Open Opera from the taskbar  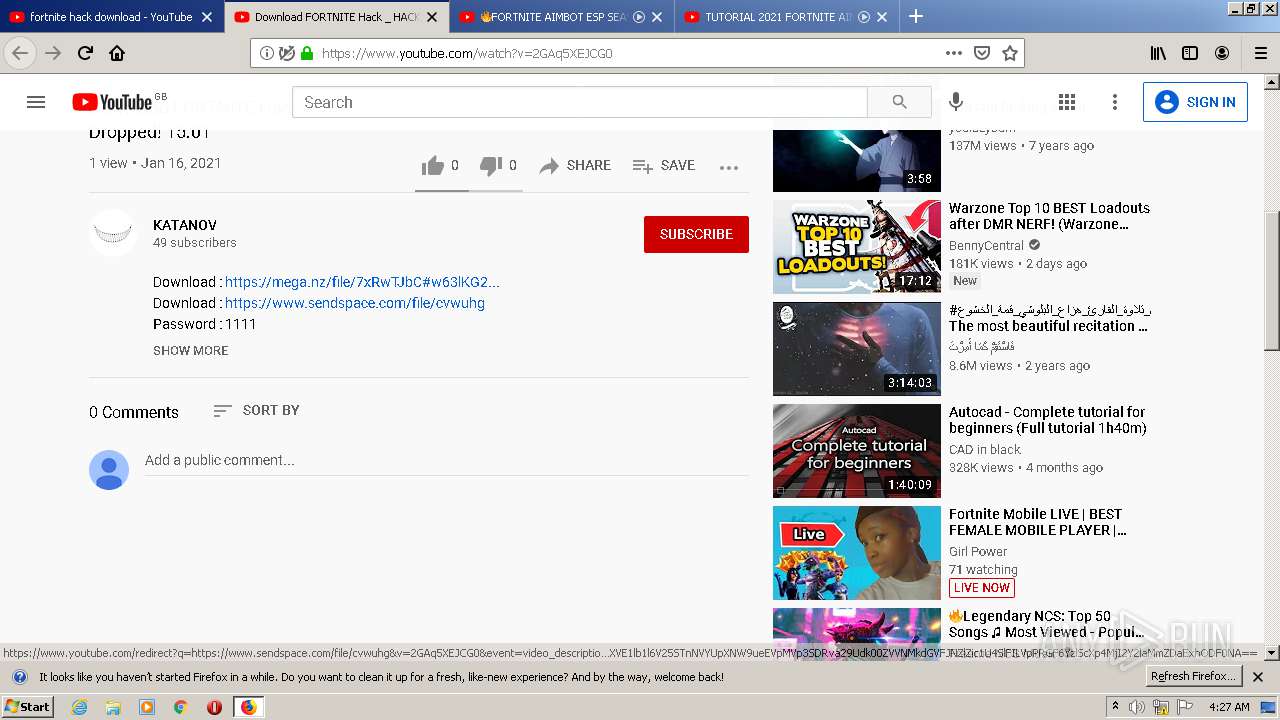pos(214,707)
